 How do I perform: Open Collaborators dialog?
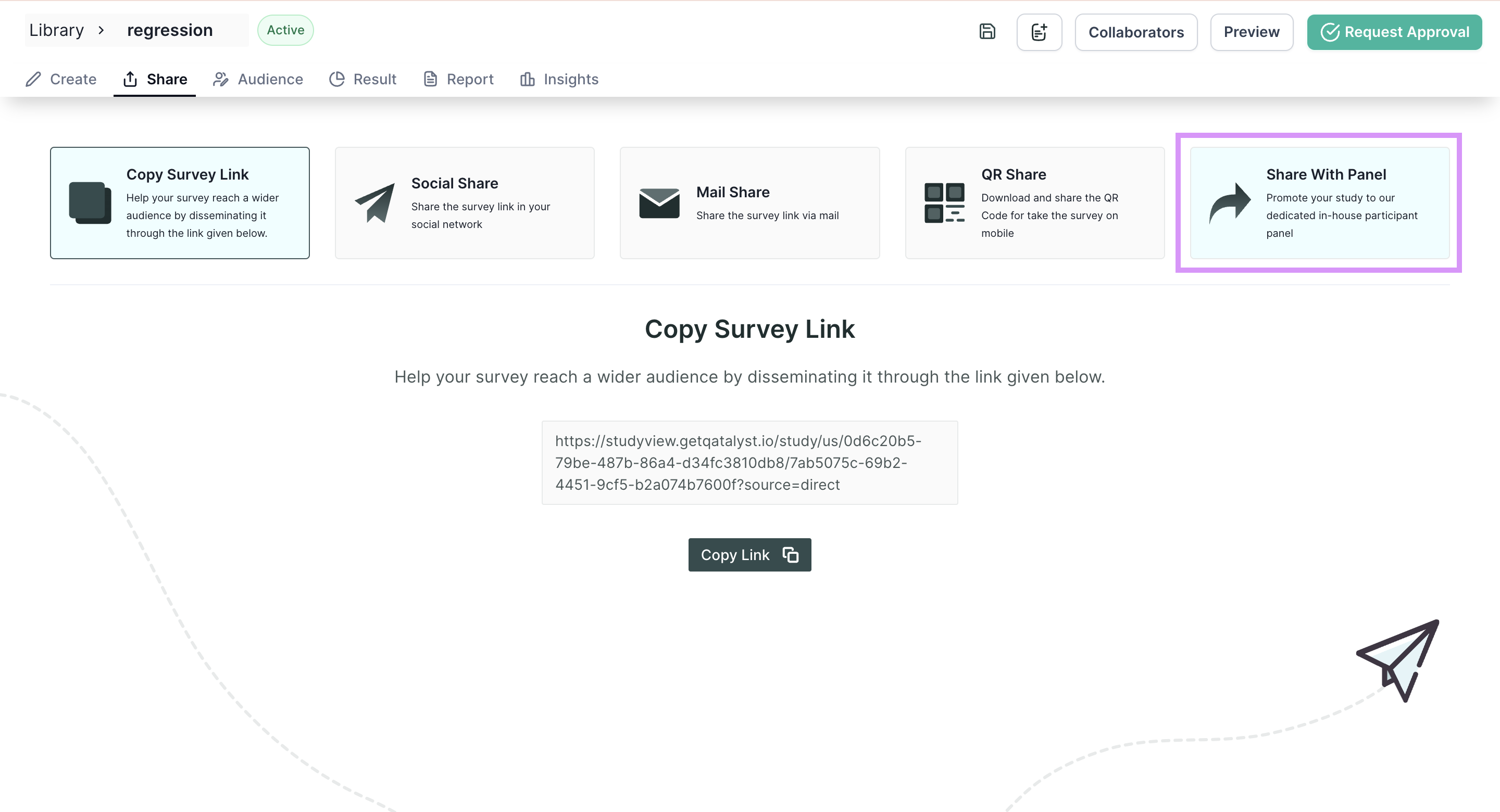click(x=1135, y=32)
